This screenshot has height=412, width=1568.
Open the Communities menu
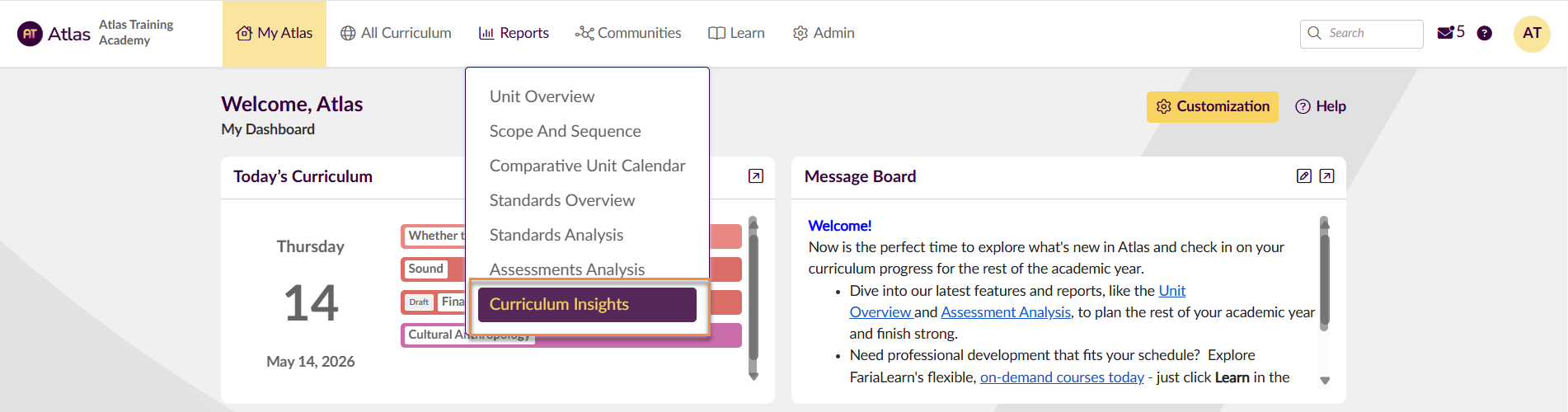click(628, 33)
